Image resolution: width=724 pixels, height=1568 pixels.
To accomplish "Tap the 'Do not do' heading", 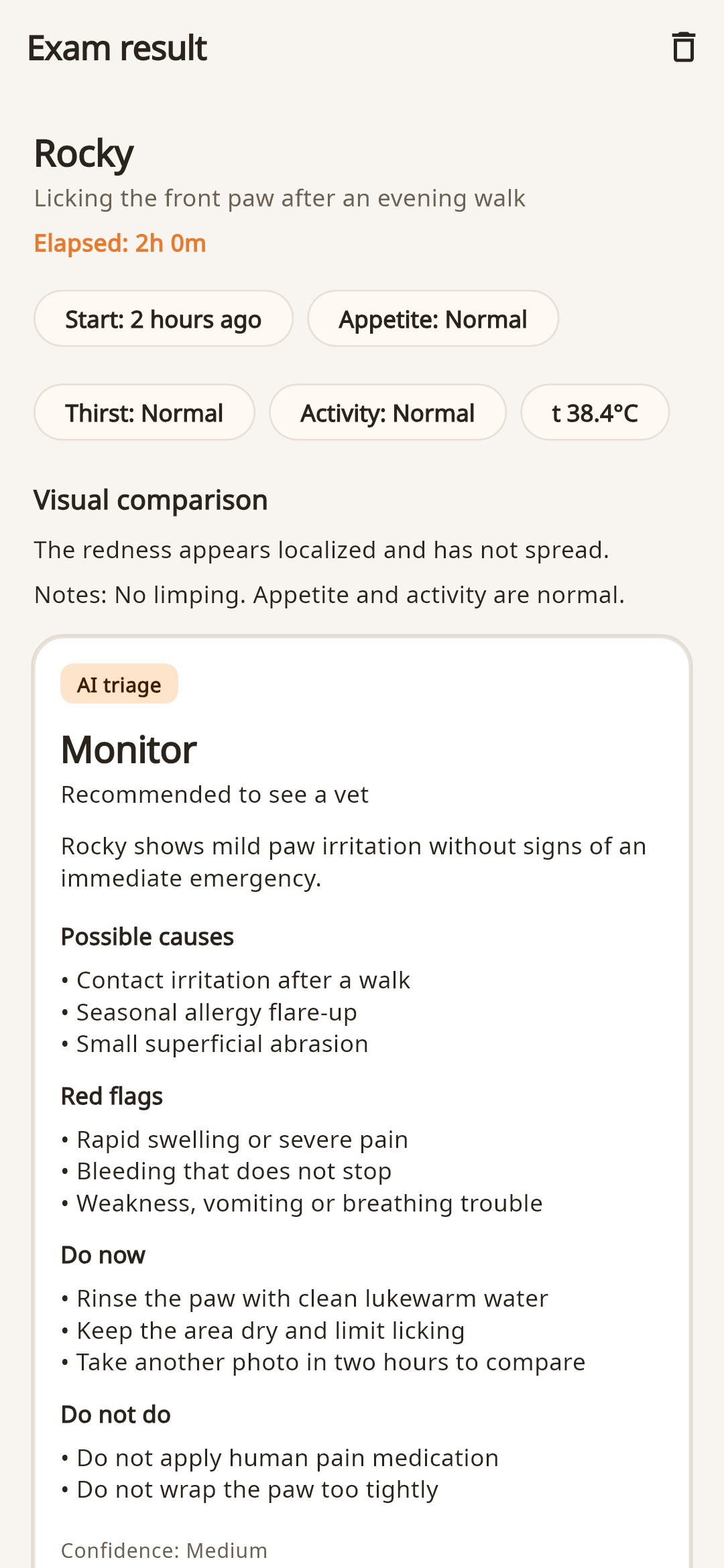I will pos(116,1415).
